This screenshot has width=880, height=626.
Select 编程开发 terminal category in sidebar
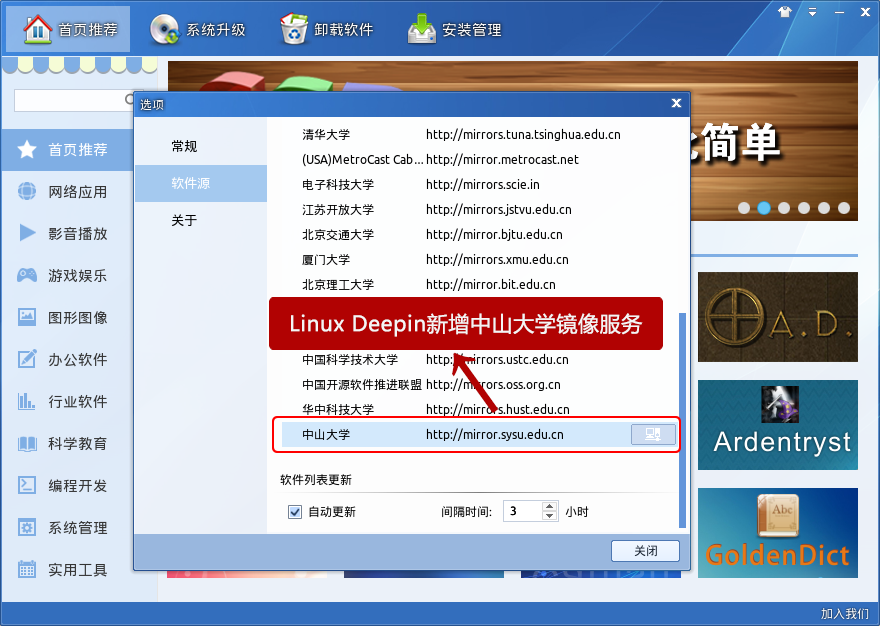click(x=67, y=486)
